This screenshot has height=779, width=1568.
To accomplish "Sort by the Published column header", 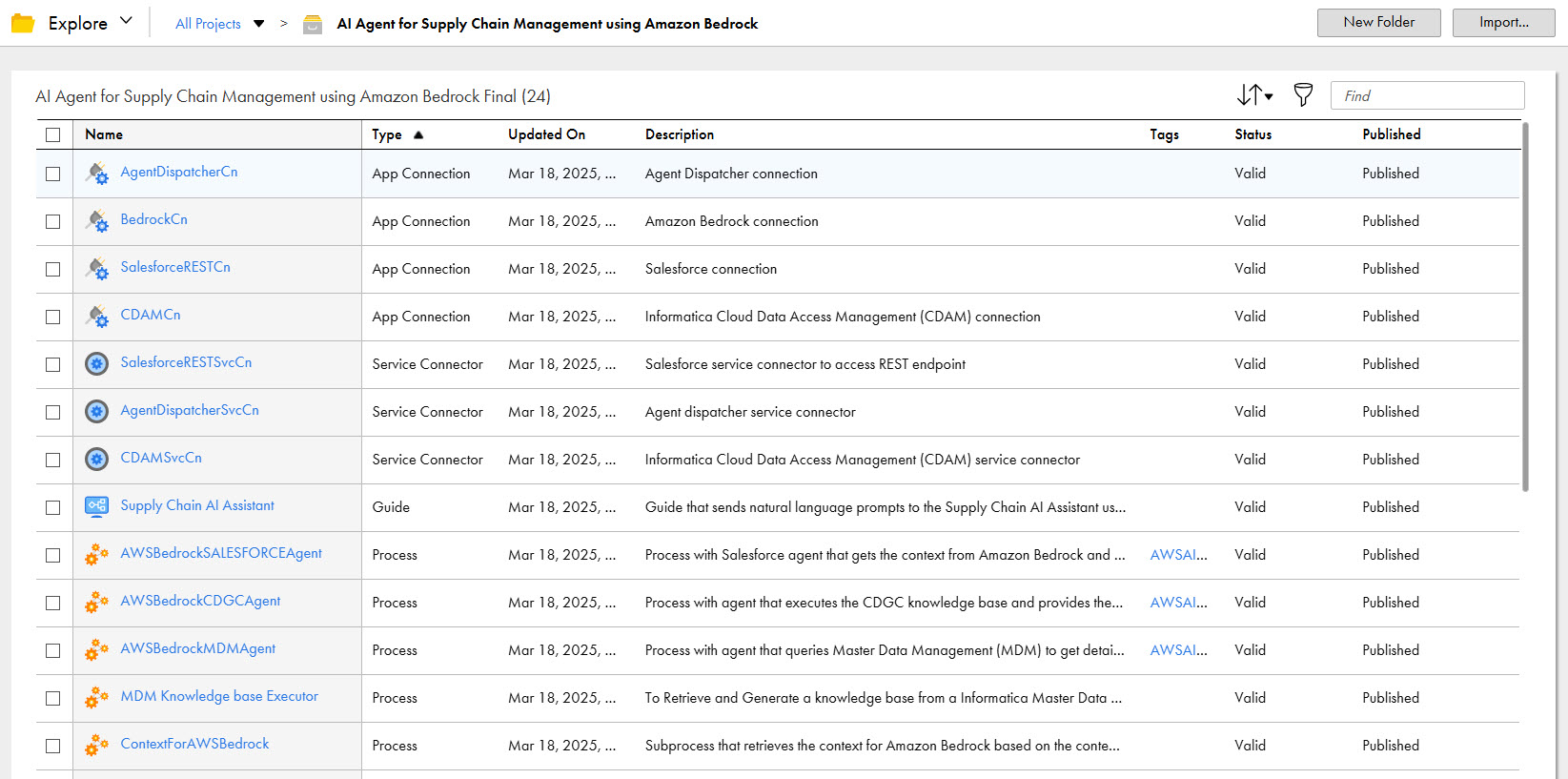I will click(x=1392, y=134).
